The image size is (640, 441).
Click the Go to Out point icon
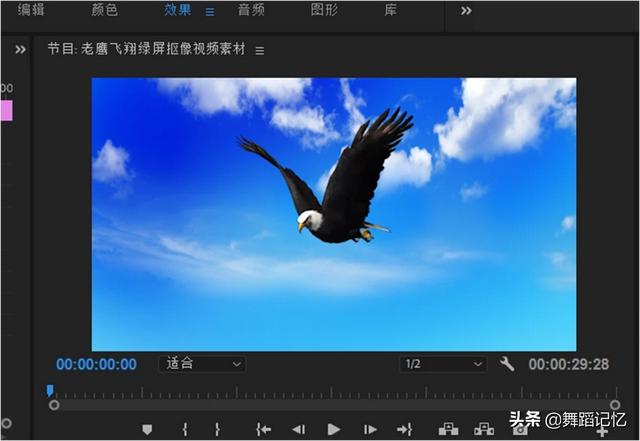click(x=404, y=429)
